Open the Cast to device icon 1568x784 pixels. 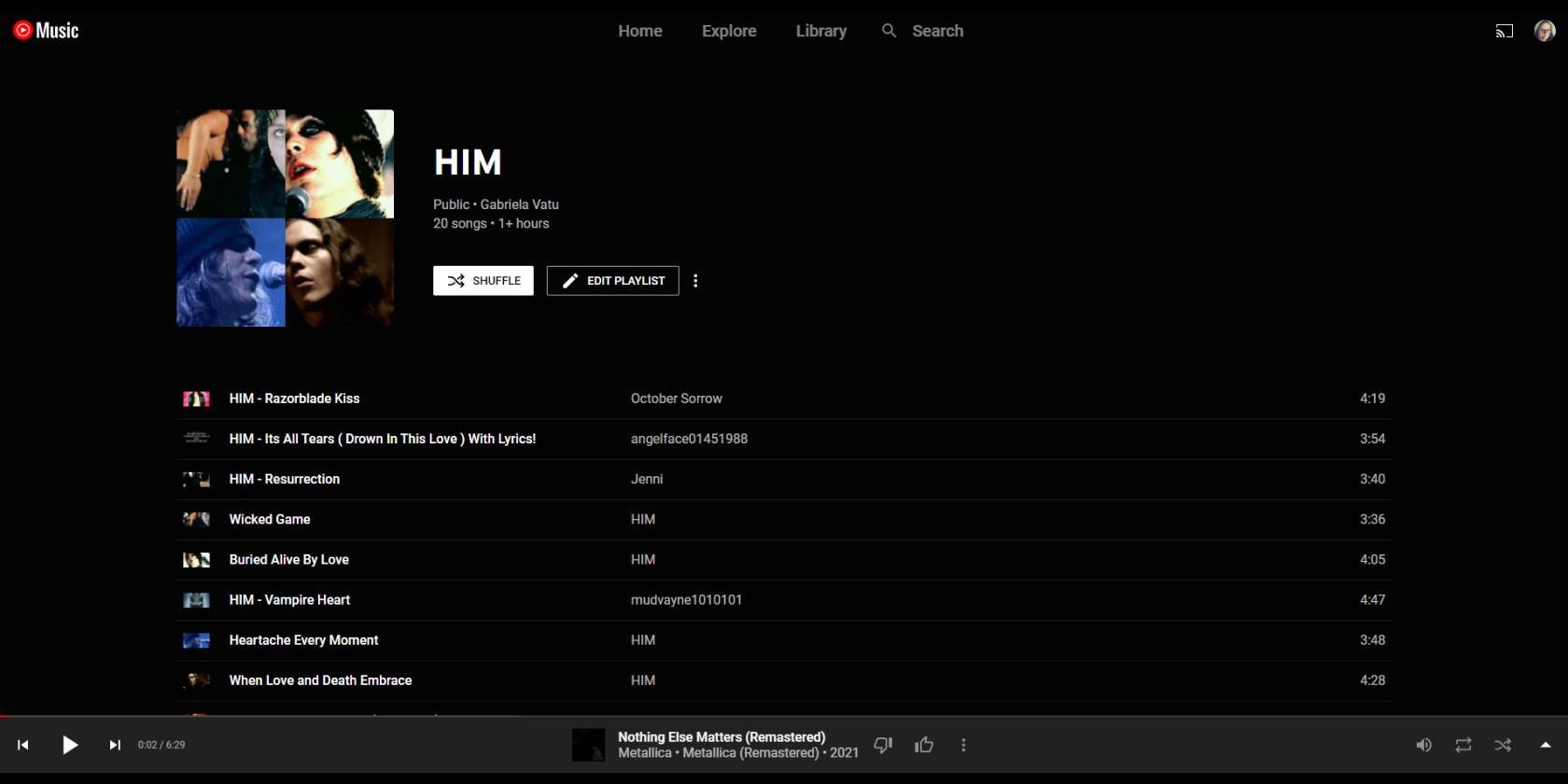tap(1505, 31)
